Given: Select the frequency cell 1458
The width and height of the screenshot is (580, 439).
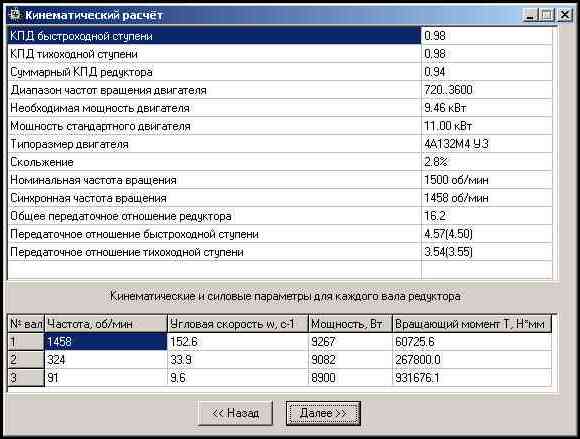Looking at the screenshot, I should pos(106,341).
